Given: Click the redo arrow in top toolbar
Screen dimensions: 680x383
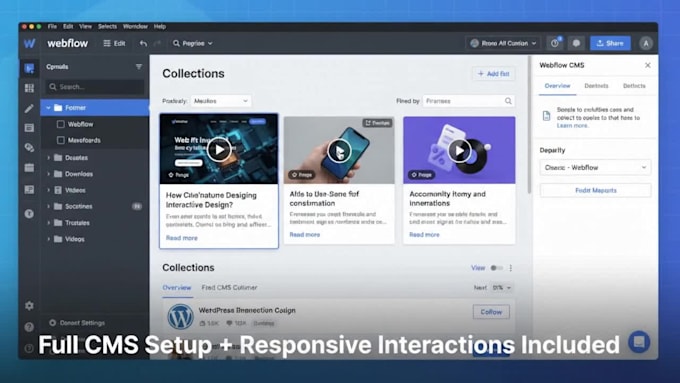Looking at the screenshot, I should 157,43.
